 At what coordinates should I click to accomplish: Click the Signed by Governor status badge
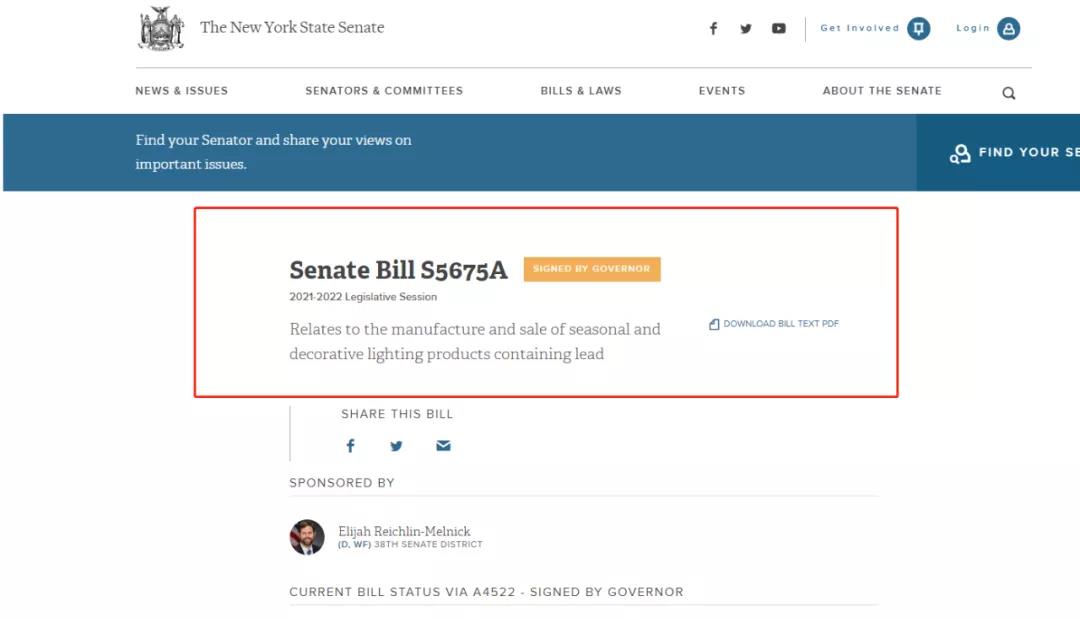point(591,269)
